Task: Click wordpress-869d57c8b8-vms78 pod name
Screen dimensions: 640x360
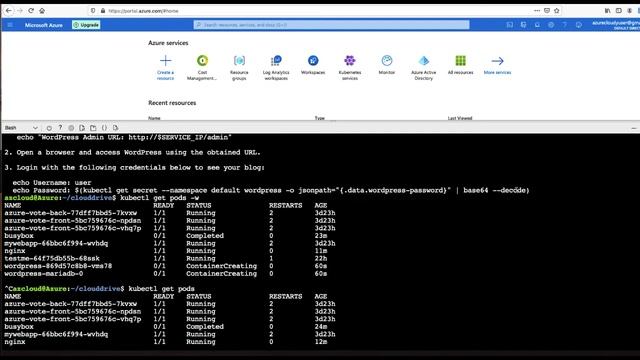Action: (58, 266)
